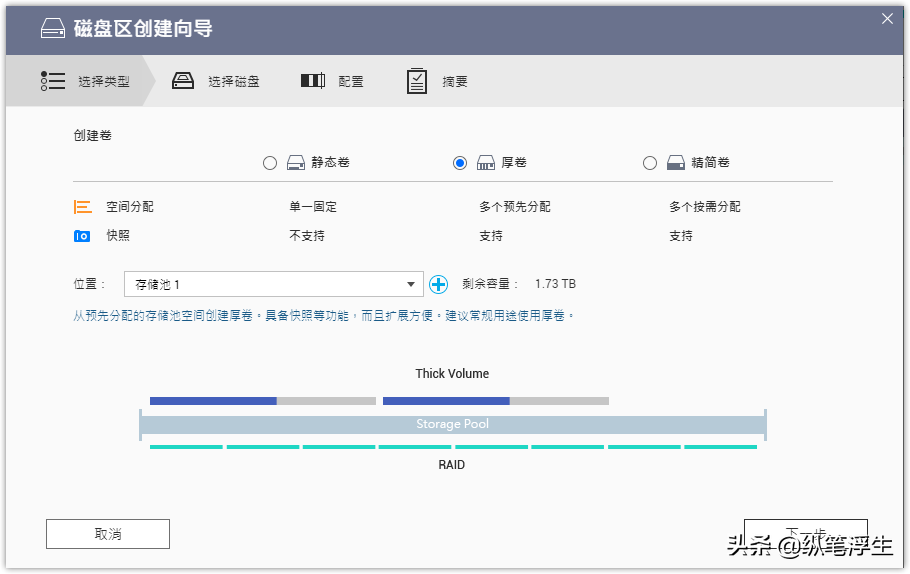Click the 厚卷 label
The width and height of the screenshot is (910, 574).
pyautogui.click(x=514, y=163)
